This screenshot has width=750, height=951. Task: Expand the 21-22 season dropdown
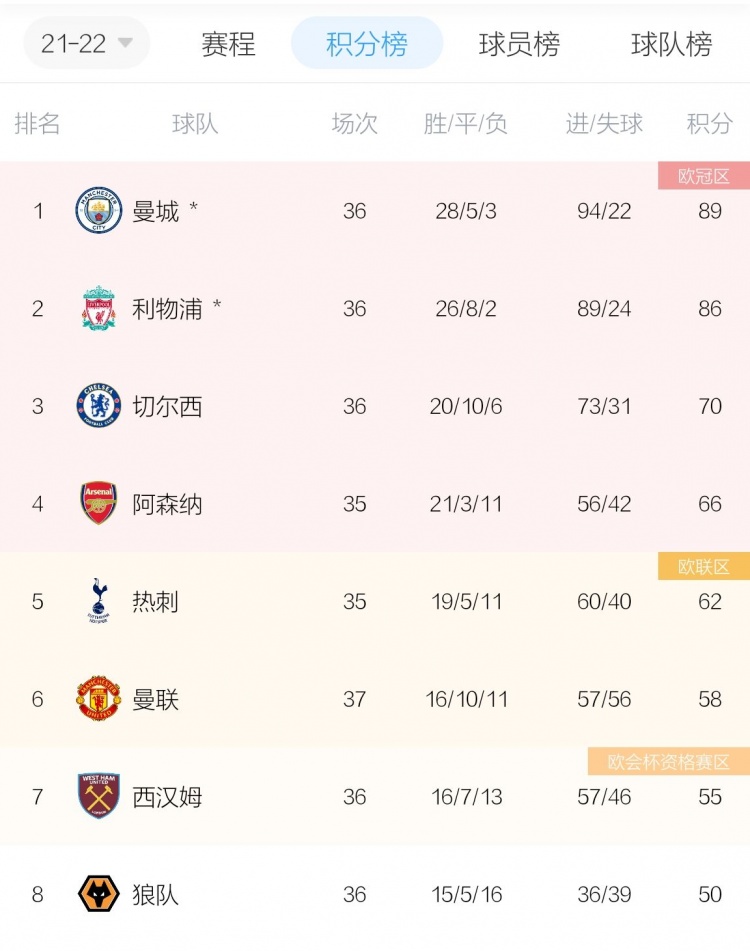86,43
